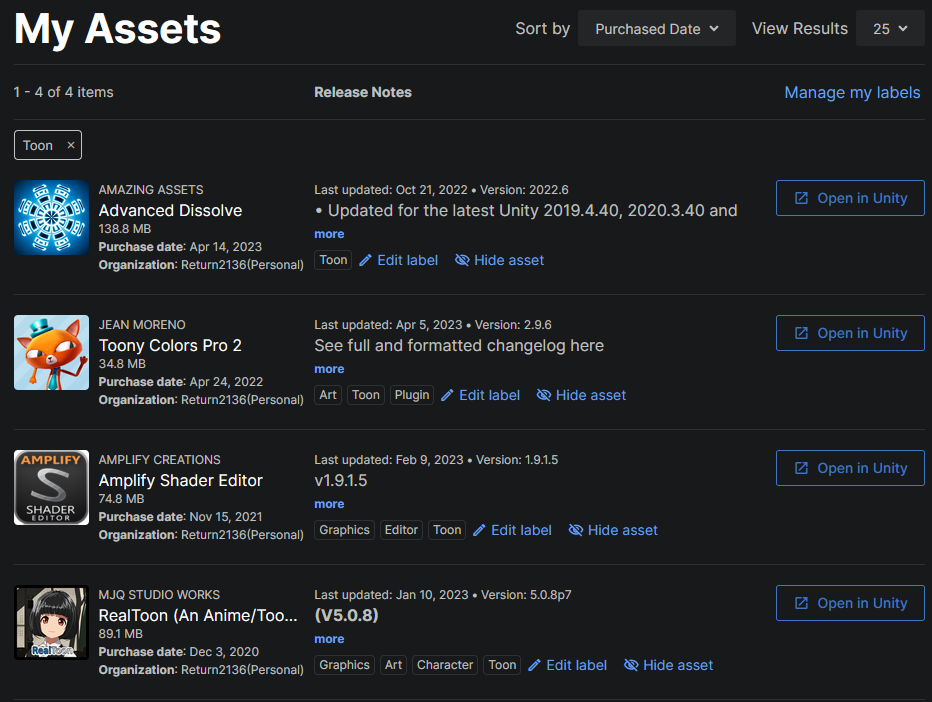Click the Toony Colors Pro 2 thumbnail
Image resolution: width=932 pixels, height=702 pixels.
(x=51, y=352)
